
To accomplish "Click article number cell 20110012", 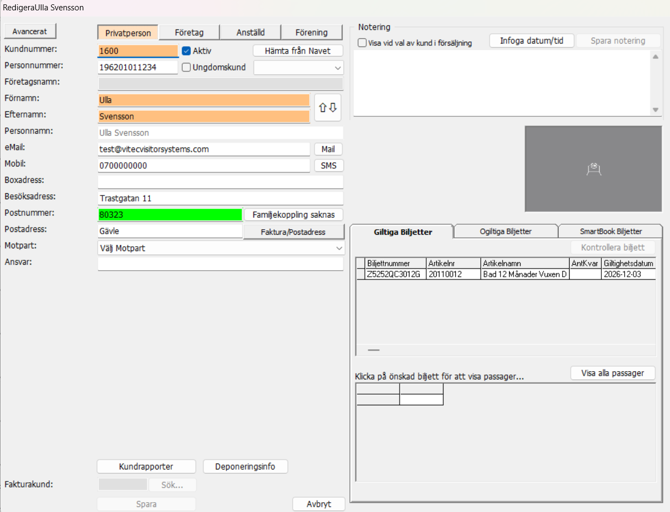I will pos(453,274).
